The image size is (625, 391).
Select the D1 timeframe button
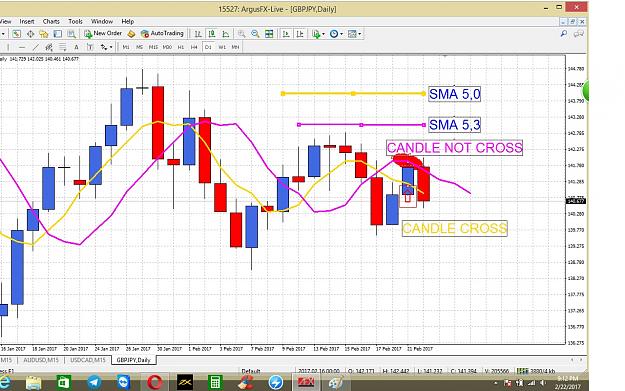208,47
